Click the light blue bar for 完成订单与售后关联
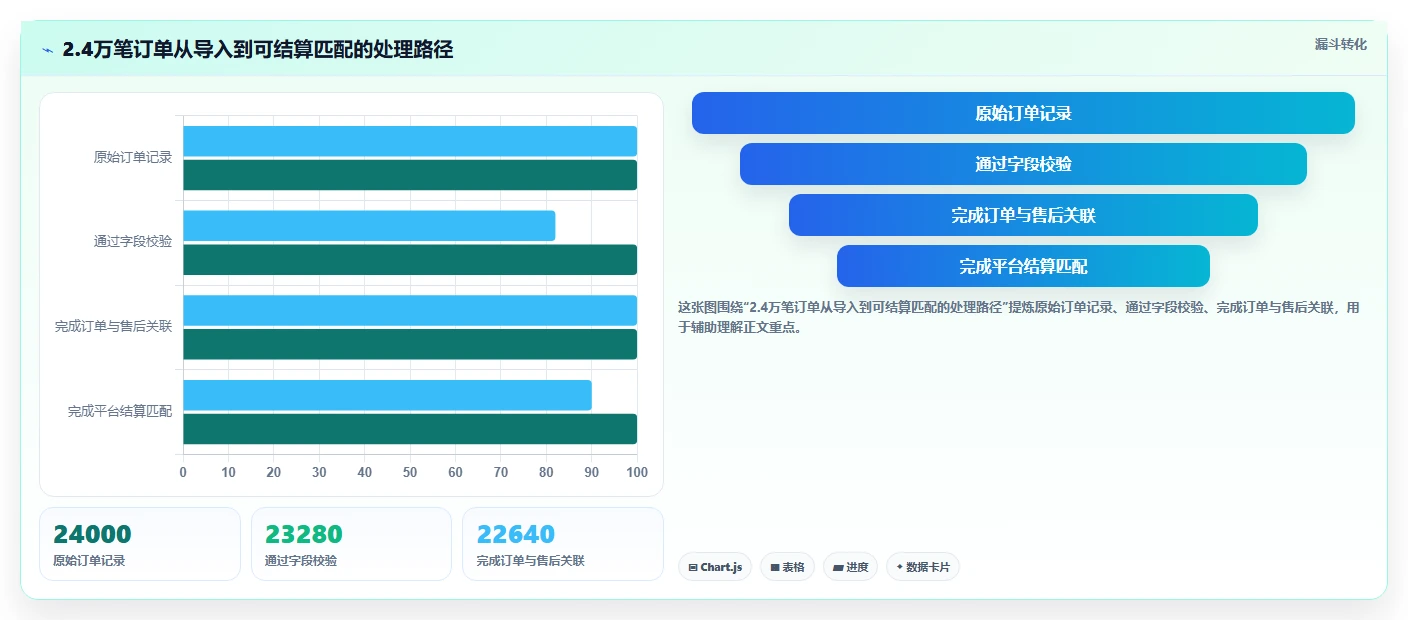 coord(410,310)
